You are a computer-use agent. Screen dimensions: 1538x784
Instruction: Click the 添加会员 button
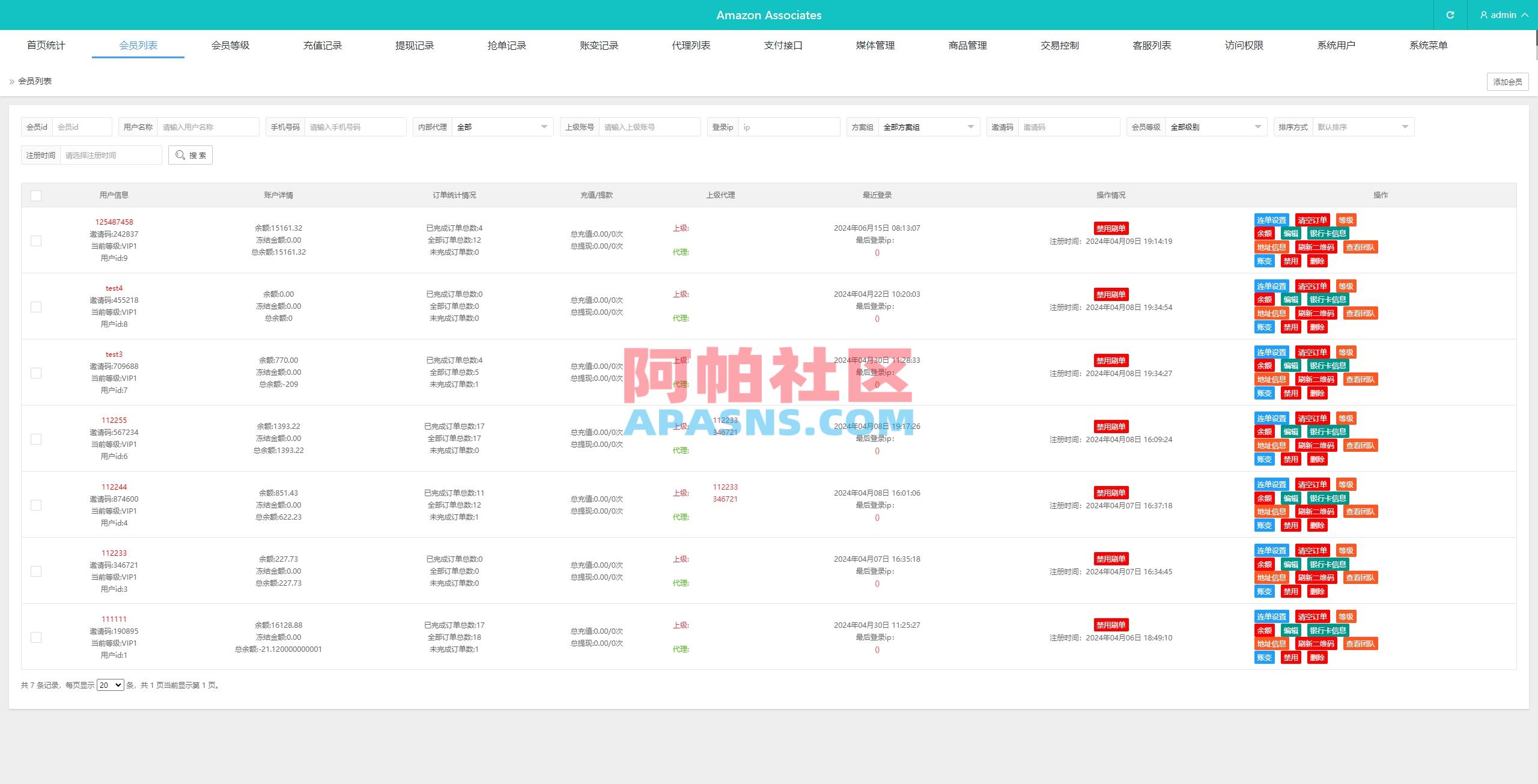[x=1507, y=81]
